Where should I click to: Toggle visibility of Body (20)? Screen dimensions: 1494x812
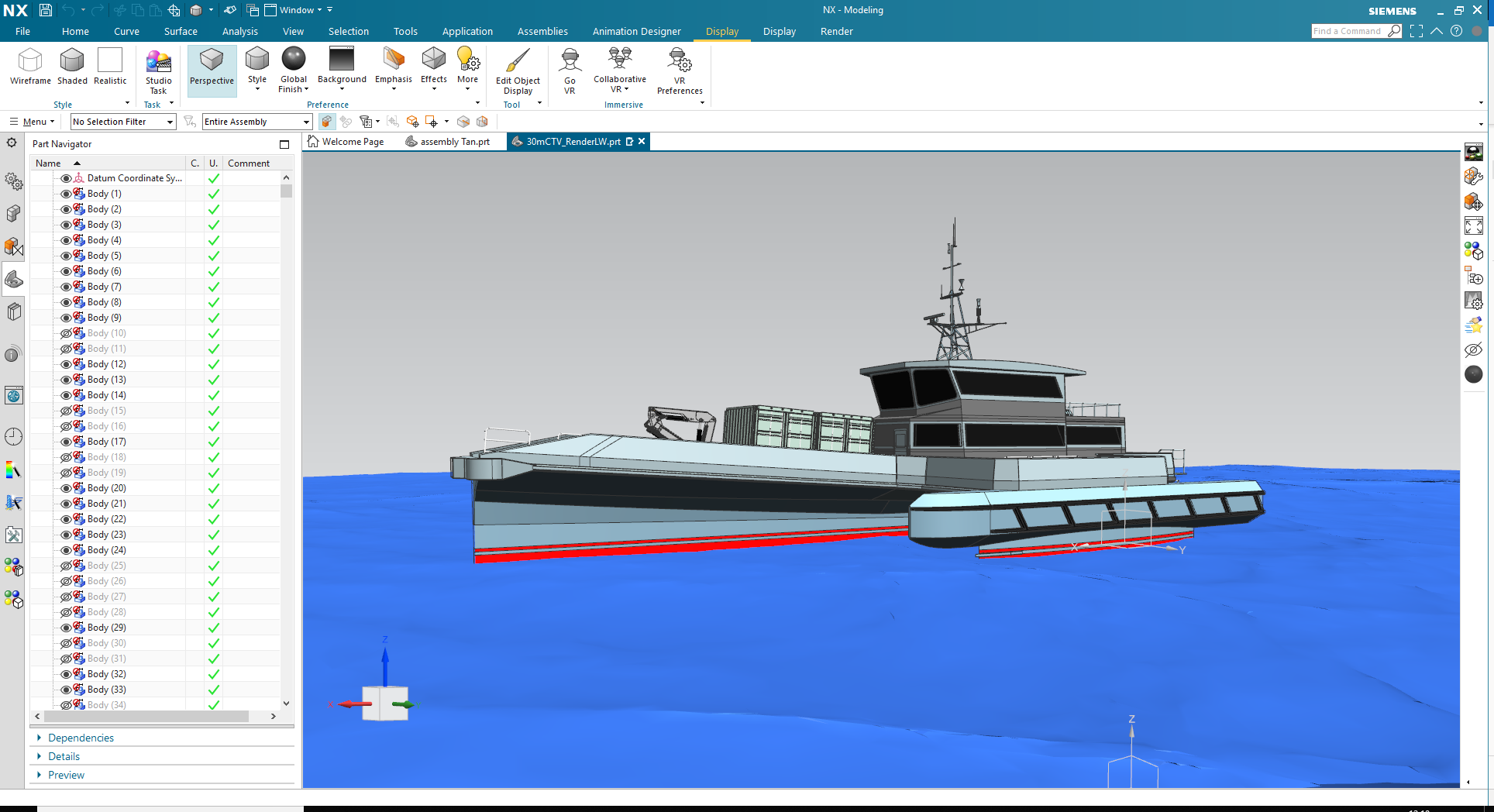[x=66, y=488]
